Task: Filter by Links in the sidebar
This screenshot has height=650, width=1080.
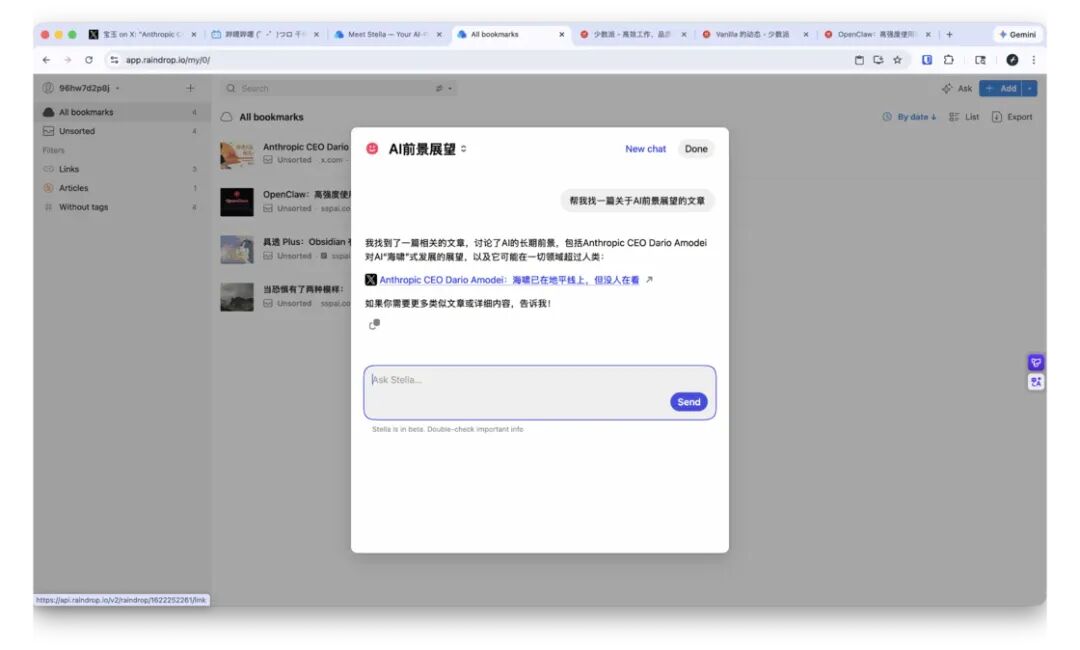Action: click(x=121, y=169)
